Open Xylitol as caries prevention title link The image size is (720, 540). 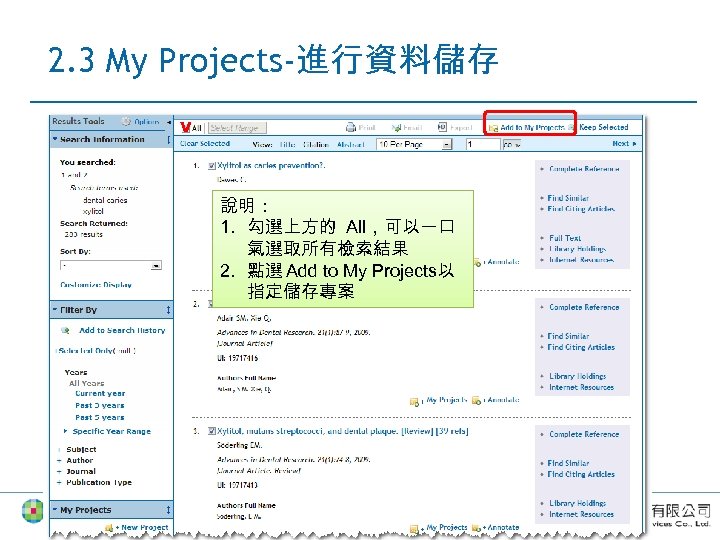[271, 165]
